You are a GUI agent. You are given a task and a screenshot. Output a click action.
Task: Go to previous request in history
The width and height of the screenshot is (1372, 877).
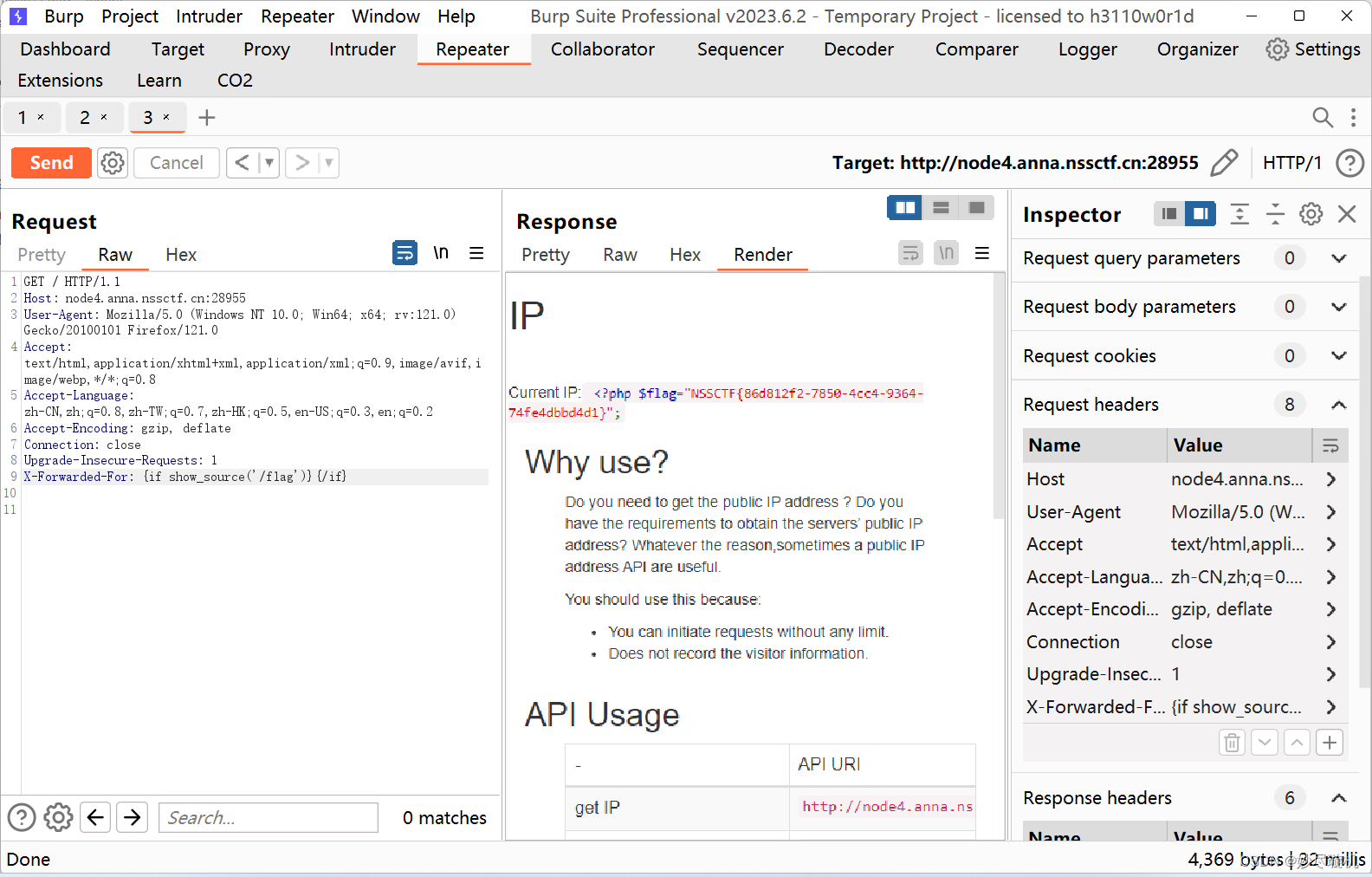[243, 163]
